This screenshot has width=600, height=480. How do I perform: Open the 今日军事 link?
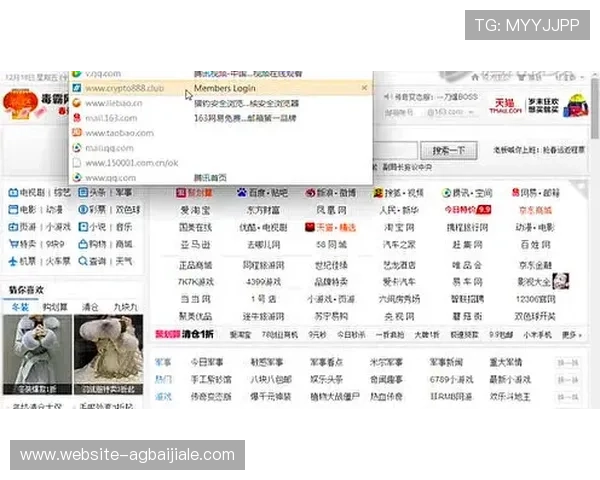pyautogui.click(x=207, y=362)
